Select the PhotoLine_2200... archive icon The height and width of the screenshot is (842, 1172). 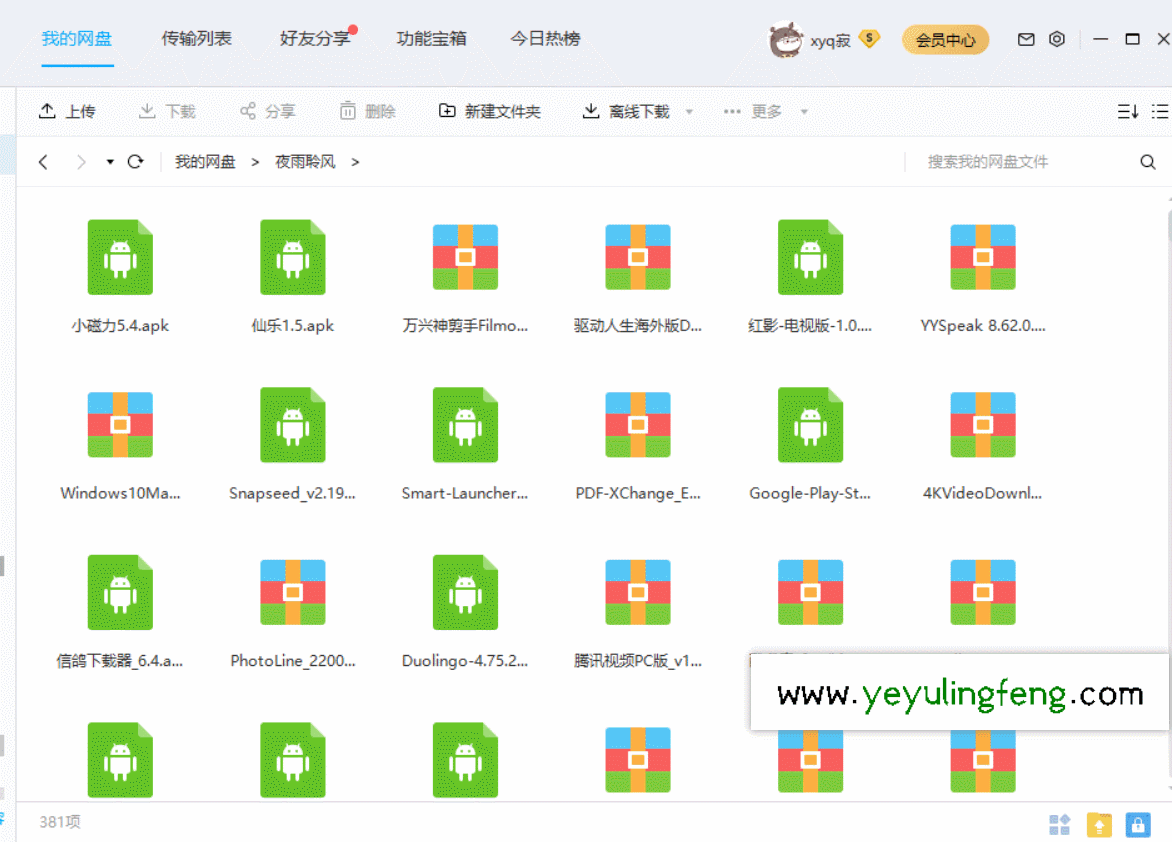coord(293,592)
